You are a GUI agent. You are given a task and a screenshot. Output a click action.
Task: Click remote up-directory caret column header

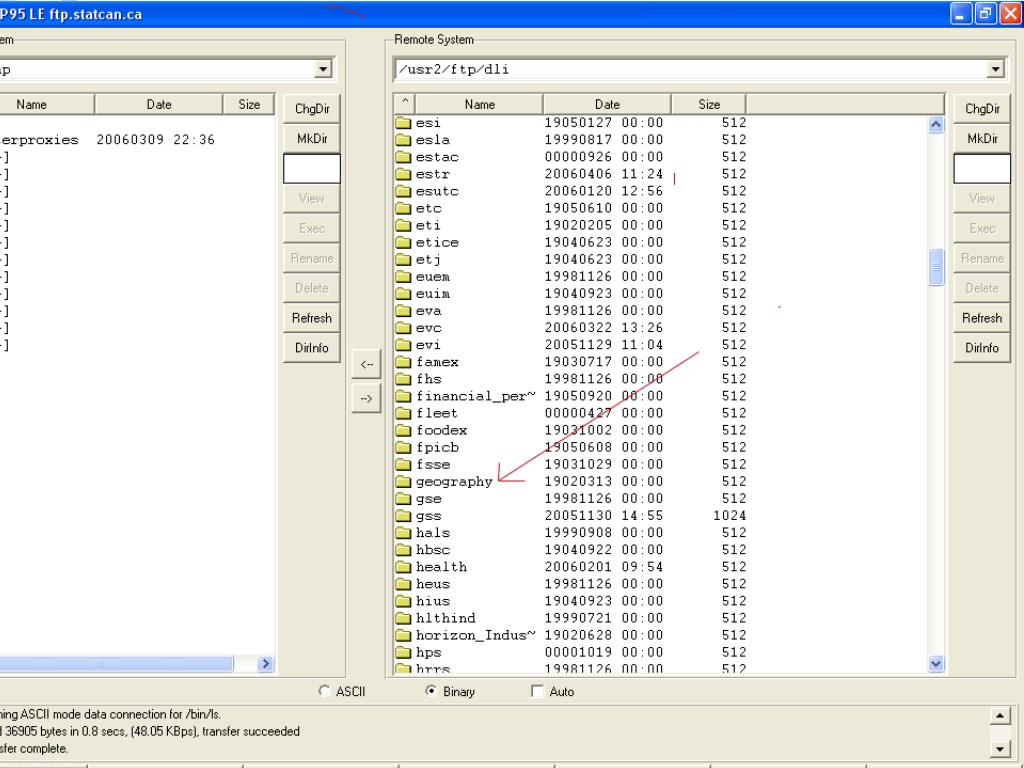pyautogui.click(x=405, y=104)
